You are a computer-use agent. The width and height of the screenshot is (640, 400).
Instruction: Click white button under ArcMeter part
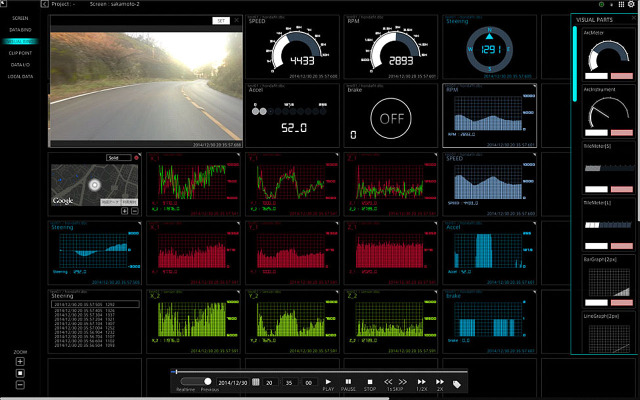[x=596, y=76]
